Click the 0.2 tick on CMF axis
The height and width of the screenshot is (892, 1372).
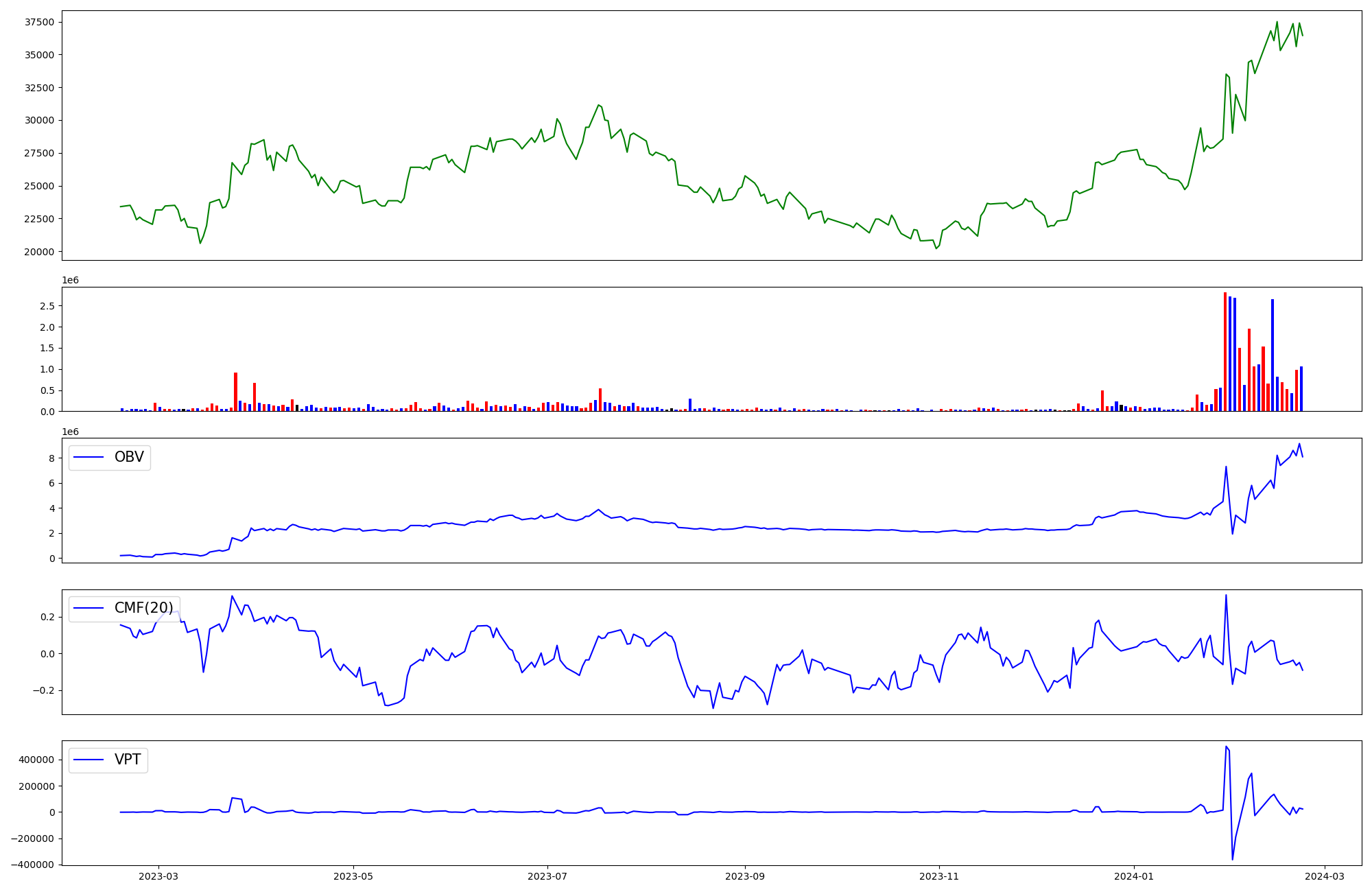[x=47, y=618]
